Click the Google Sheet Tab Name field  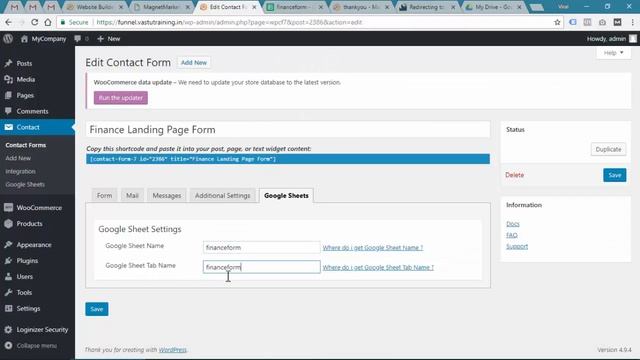point(262,267)
